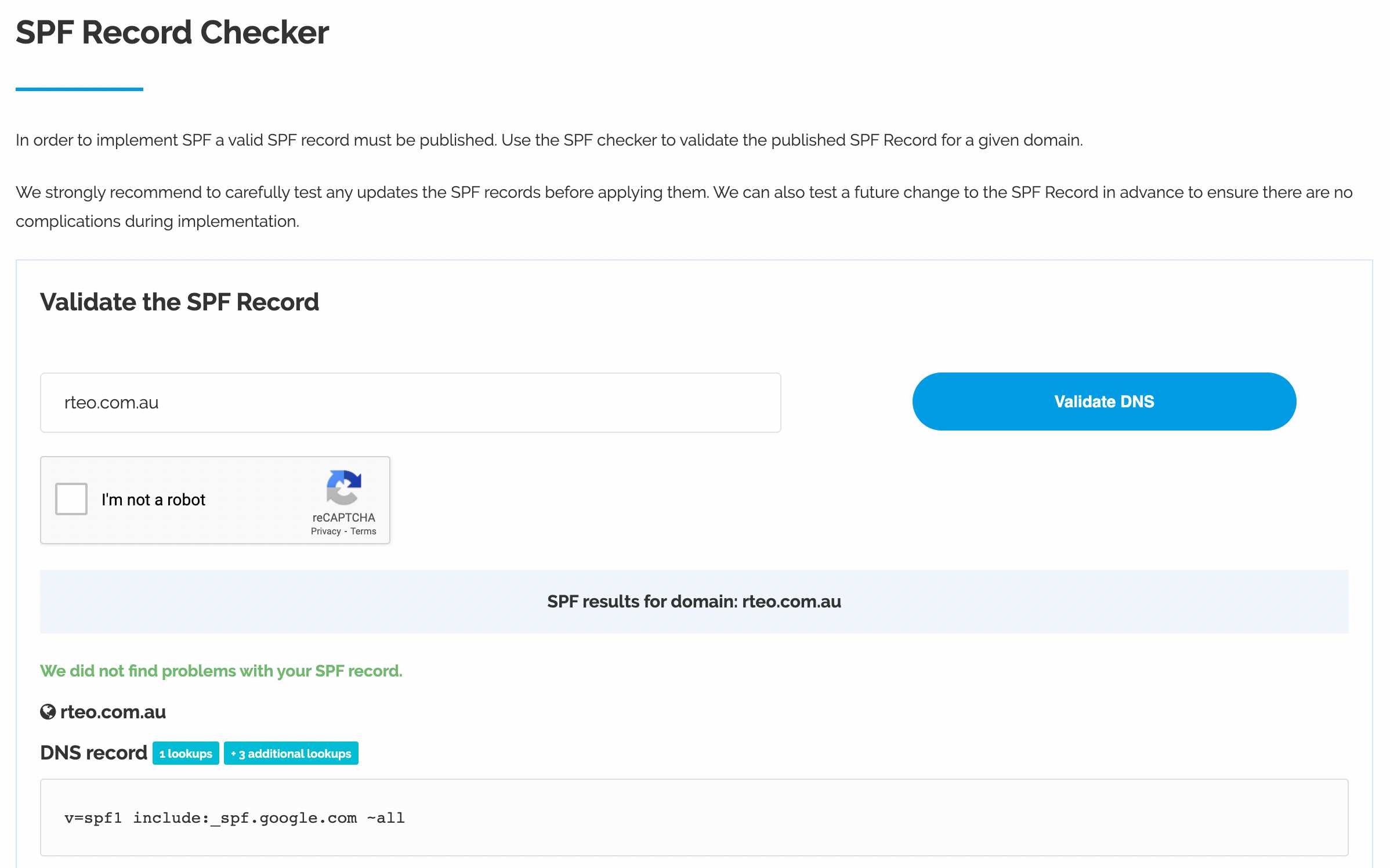
Task: Click the 3 additional lookups badge
Action: (x=291, y=753)
